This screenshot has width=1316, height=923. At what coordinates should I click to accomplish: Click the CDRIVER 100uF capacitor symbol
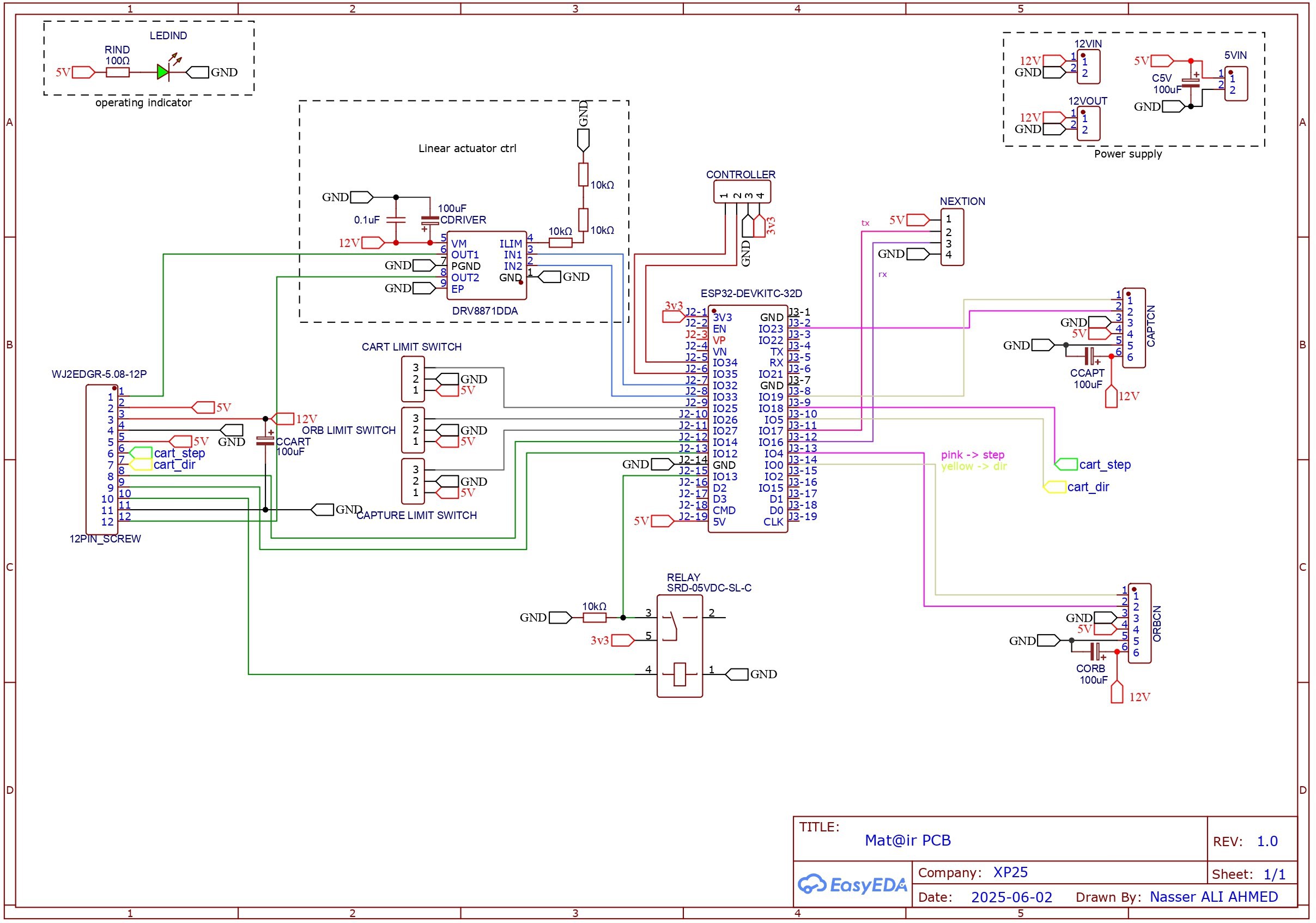(430, 220)
